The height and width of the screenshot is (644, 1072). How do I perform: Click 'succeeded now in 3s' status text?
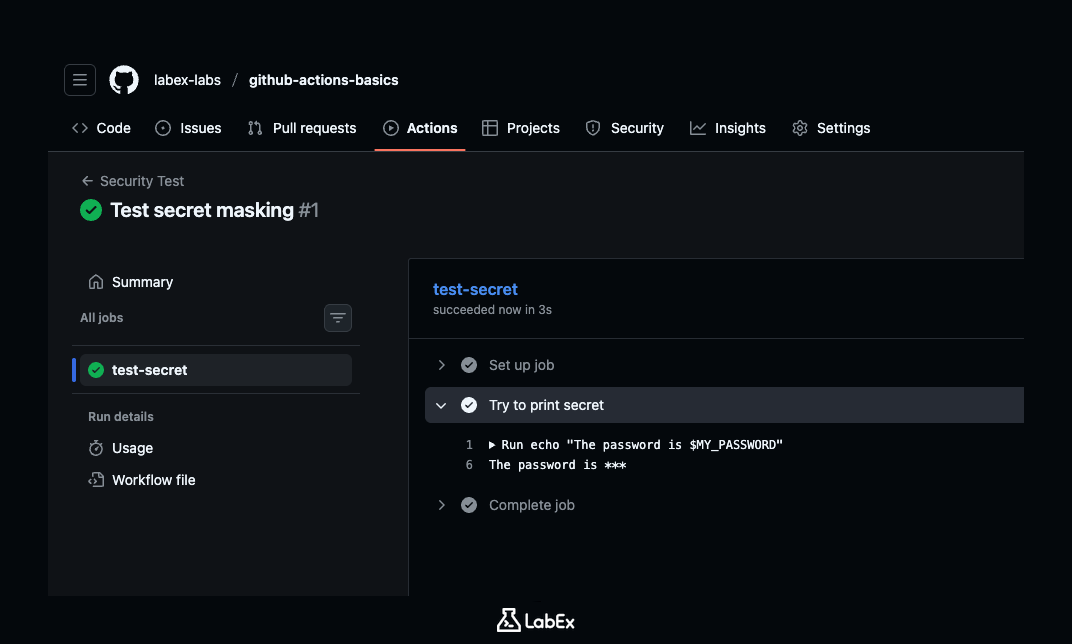492,310
